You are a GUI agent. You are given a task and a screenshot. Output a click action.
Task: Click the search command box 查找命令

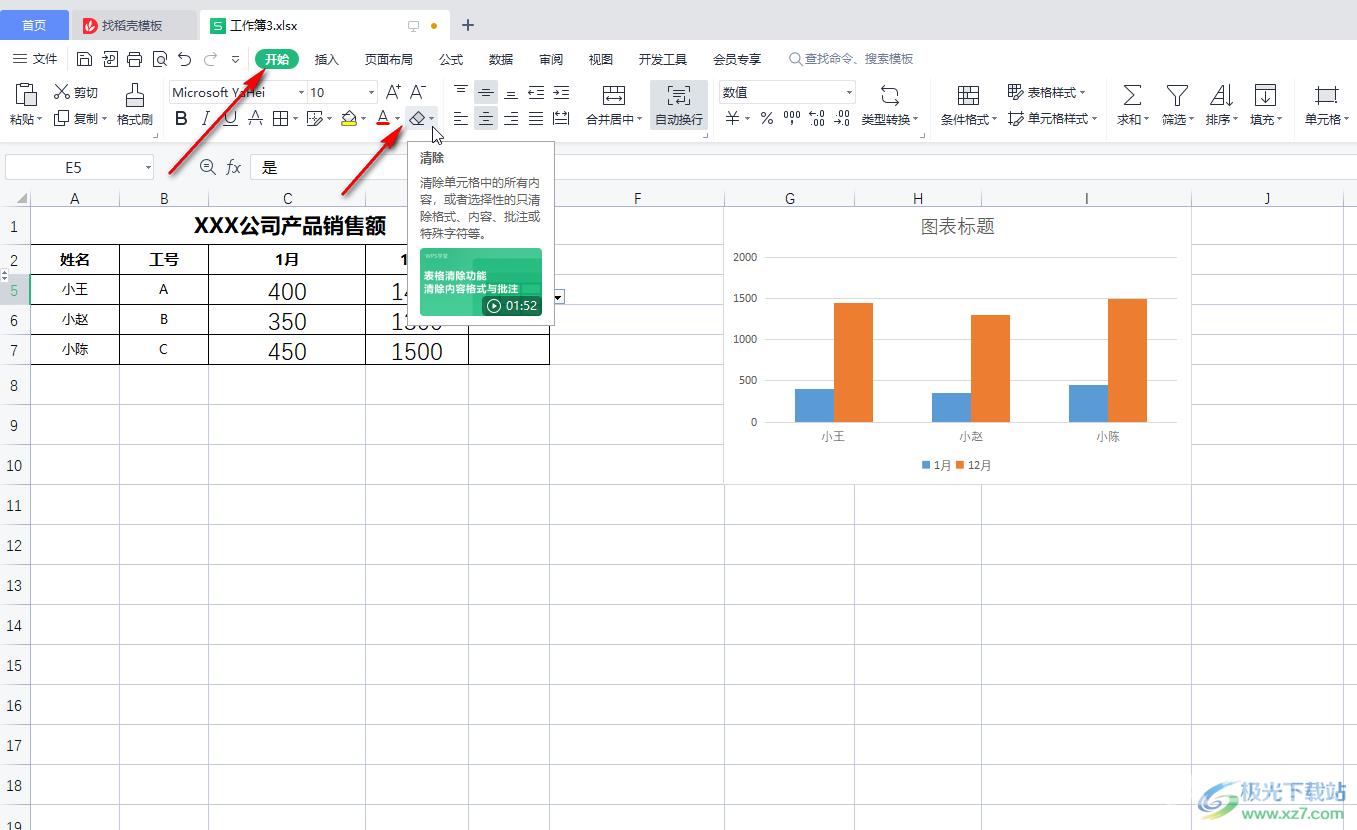tap(851, 59)
